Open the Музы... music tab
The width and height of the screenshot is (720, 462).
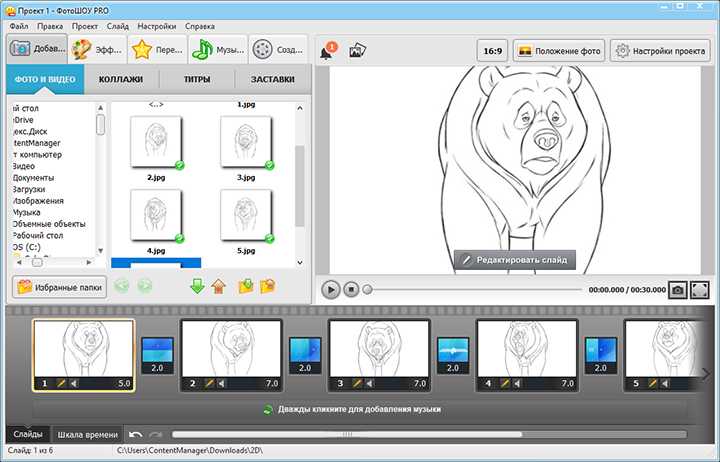tap(218, 49)
